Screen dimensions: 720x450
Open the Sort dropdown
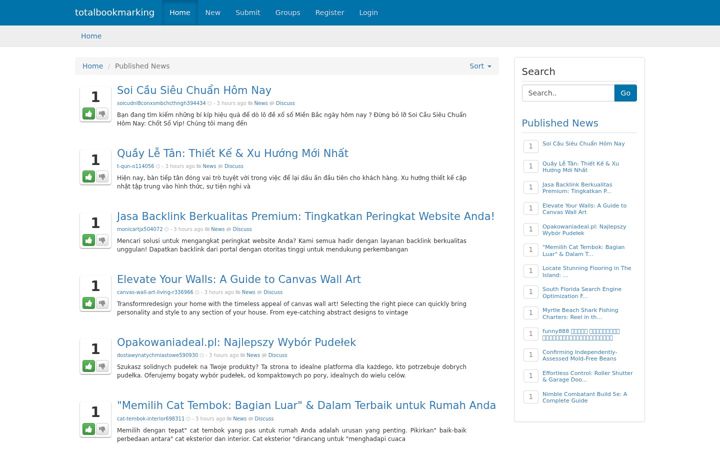[480, 66]
